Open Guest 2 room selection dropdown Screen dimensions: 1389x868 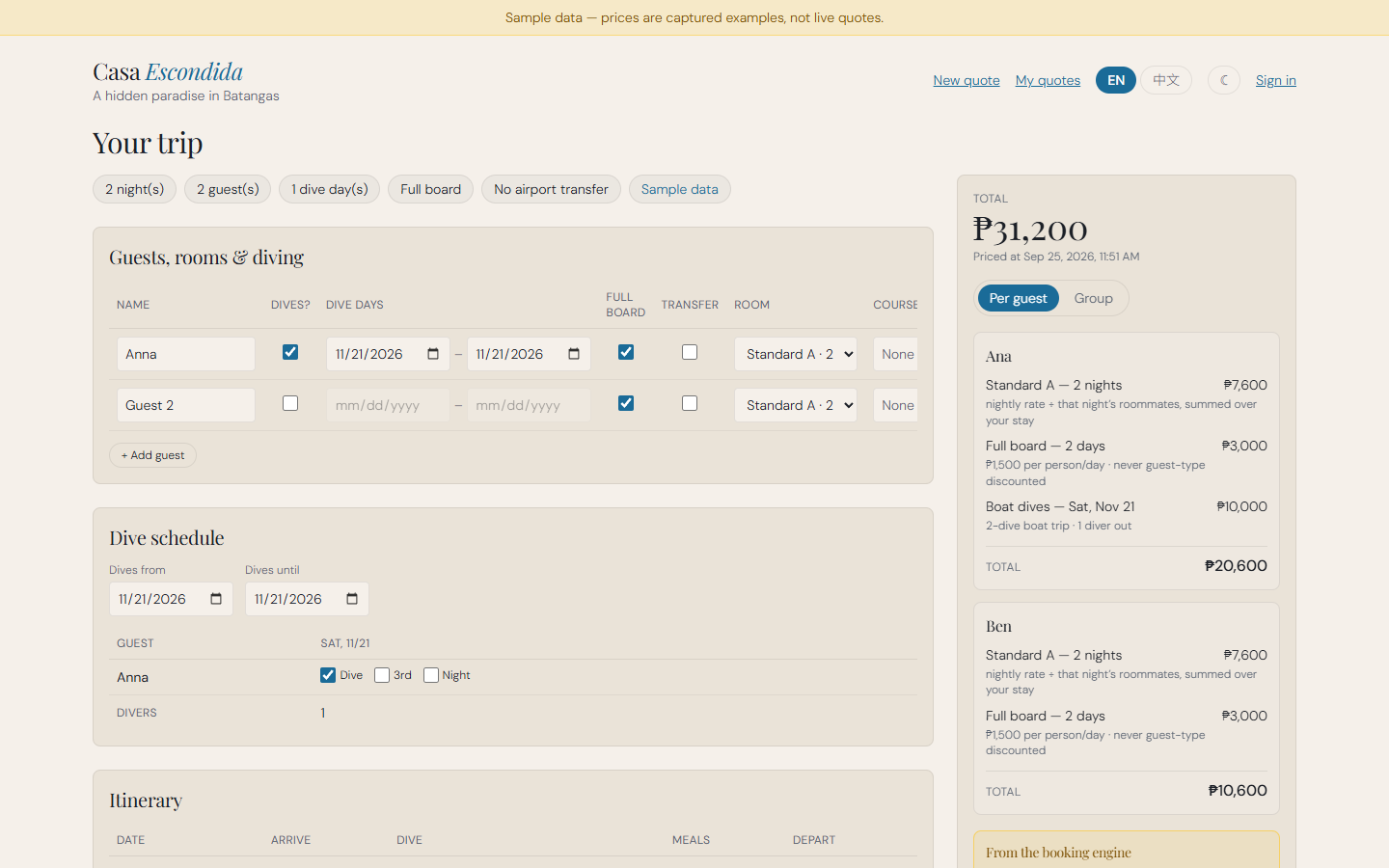tap(796, 405)
